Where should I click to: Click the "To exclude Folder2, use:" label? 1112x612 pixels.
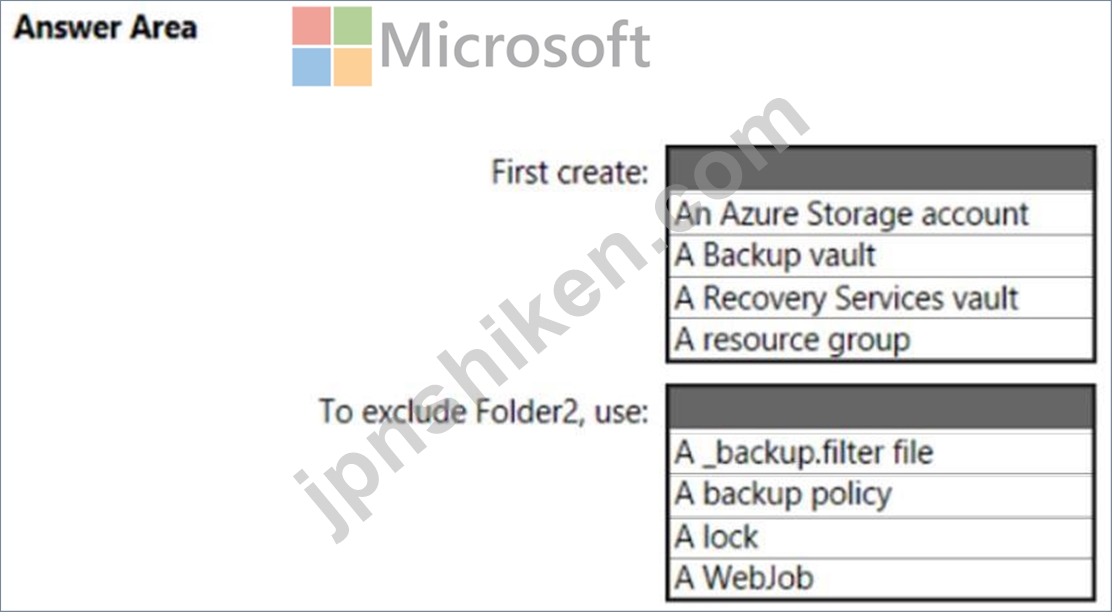coord(483,411)
